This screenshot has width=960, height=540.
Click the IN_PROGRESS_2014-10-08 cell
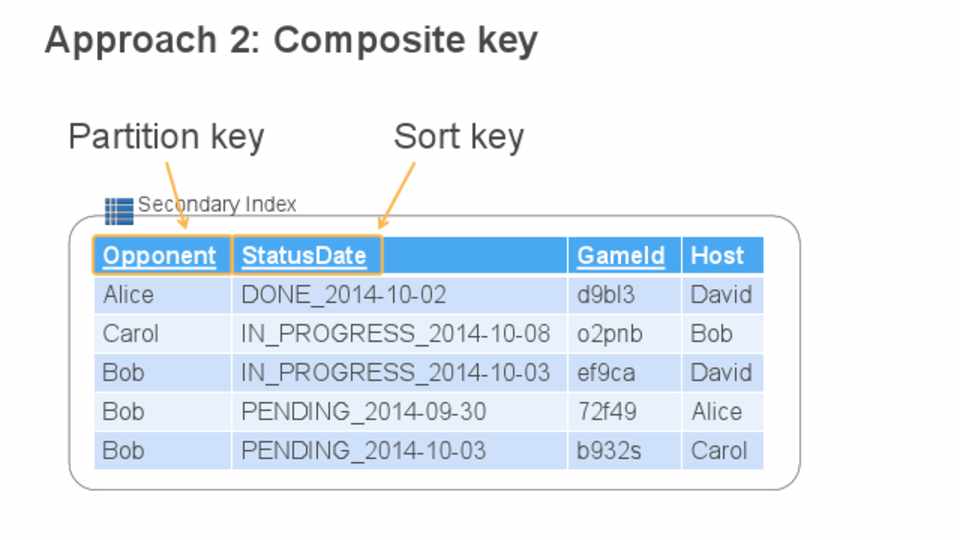point(395,334)
